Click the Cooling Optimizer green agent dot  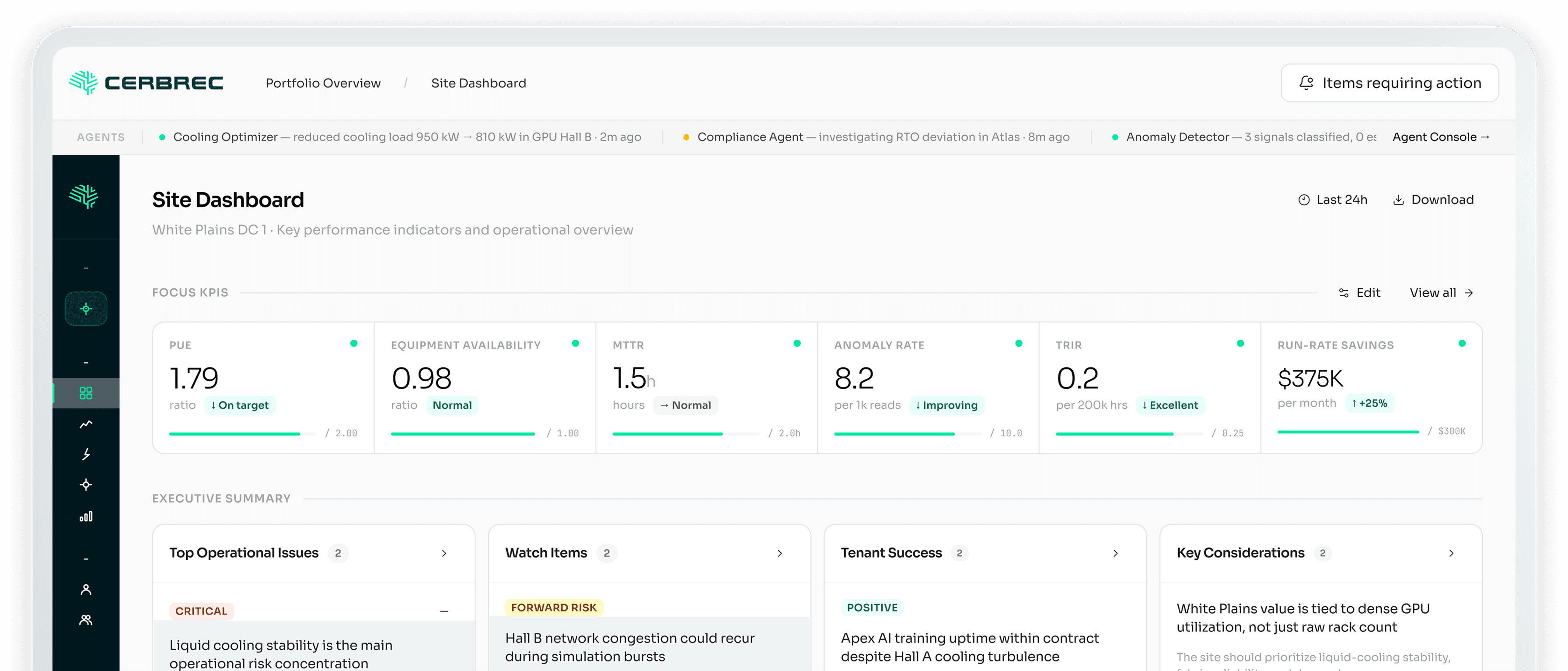point(162,137)
